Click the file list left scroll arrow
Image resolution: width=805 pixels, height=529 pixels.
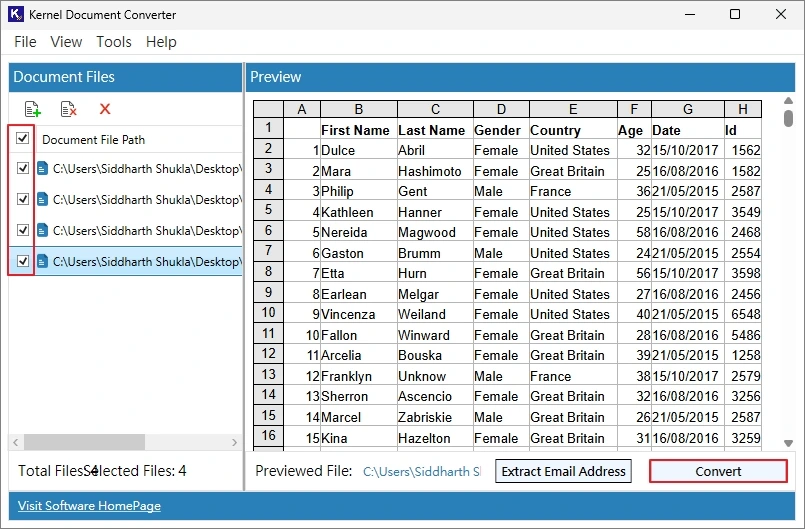16,442
